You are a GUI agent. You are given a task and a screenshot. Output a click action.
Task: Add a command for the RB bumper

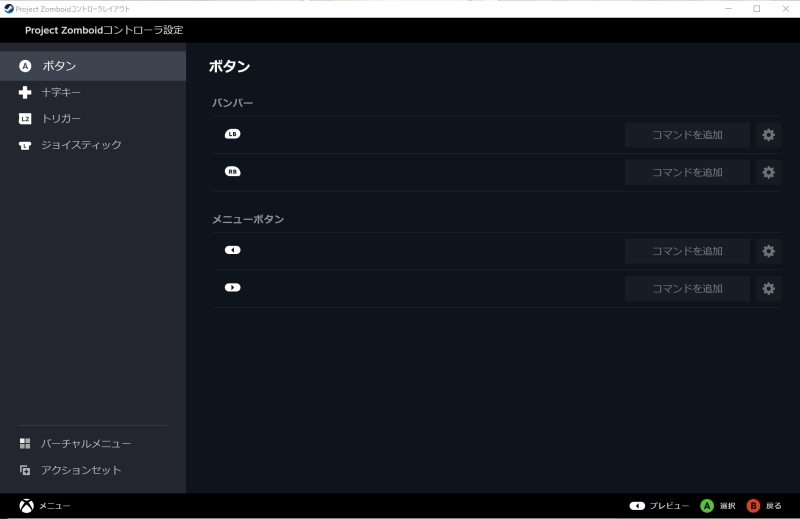click(687, 172)
